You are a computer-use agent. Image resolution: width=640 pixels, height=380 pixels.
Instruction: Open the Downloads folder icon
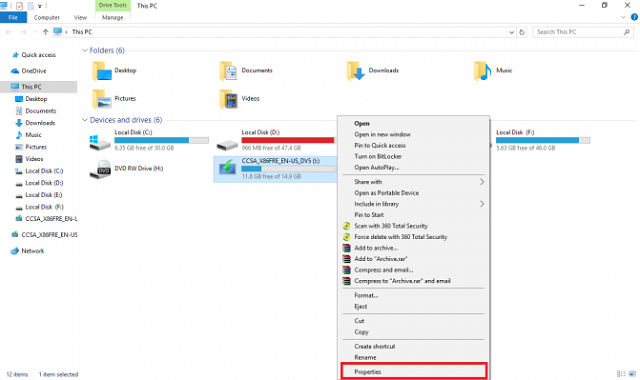coord(356,71)
